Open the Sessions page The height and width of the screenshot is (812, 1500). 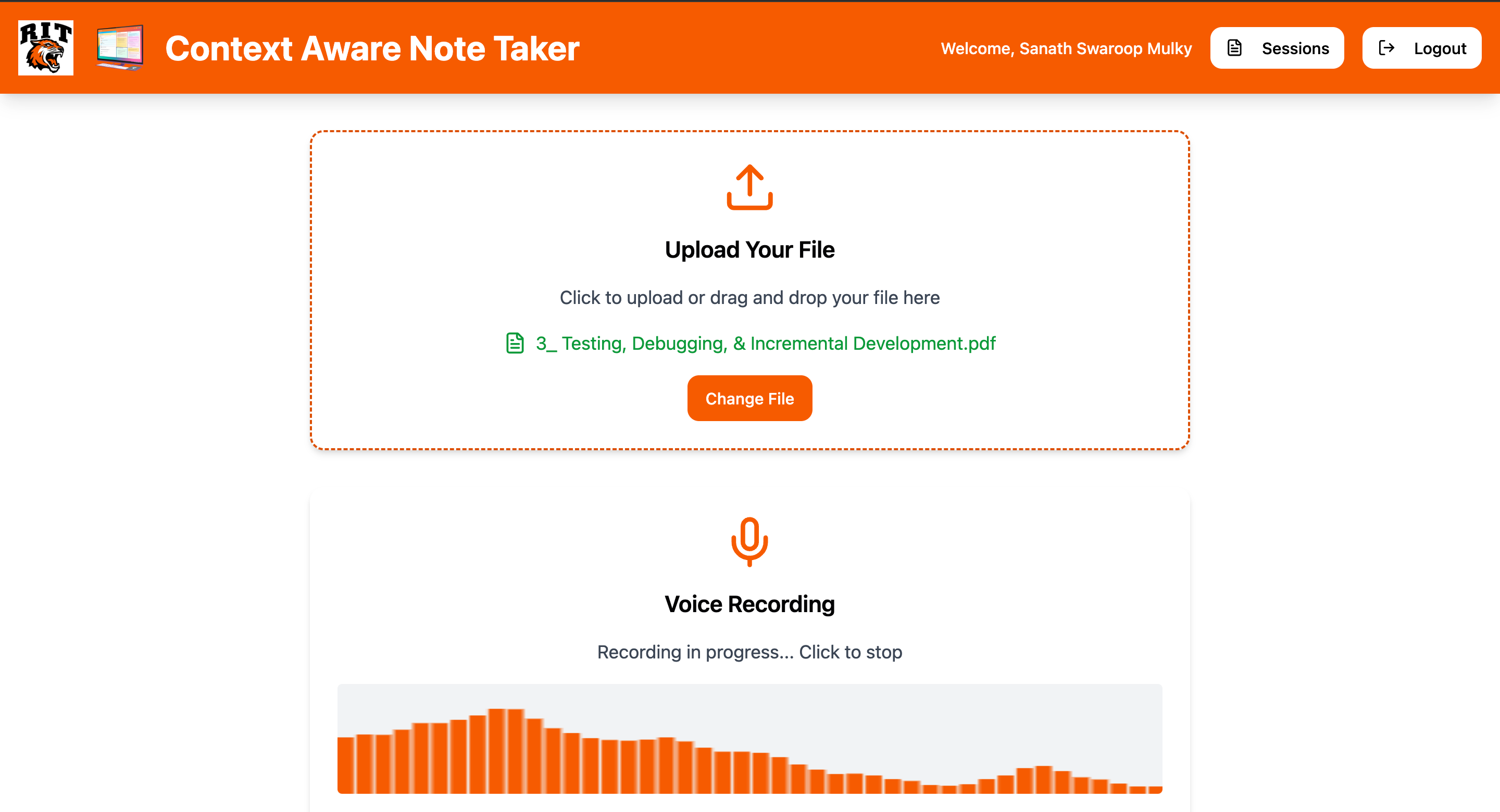[x=1277, y=48]
